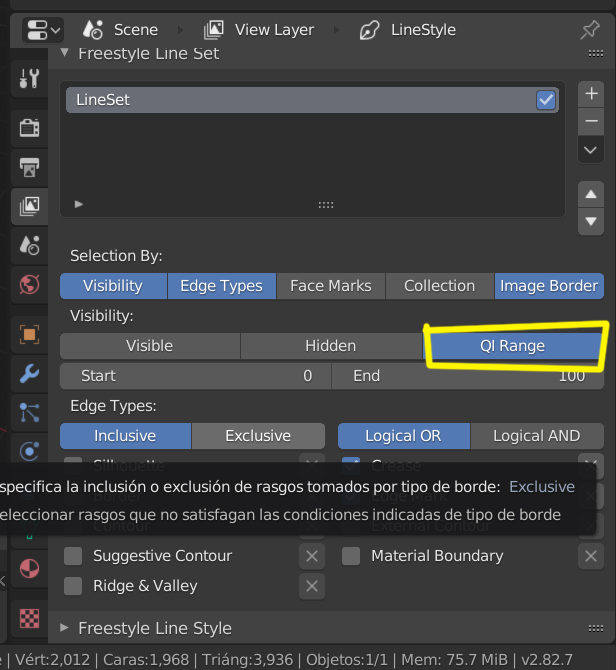
Task: Open the Scene properties tab
Action: (29, 245)
